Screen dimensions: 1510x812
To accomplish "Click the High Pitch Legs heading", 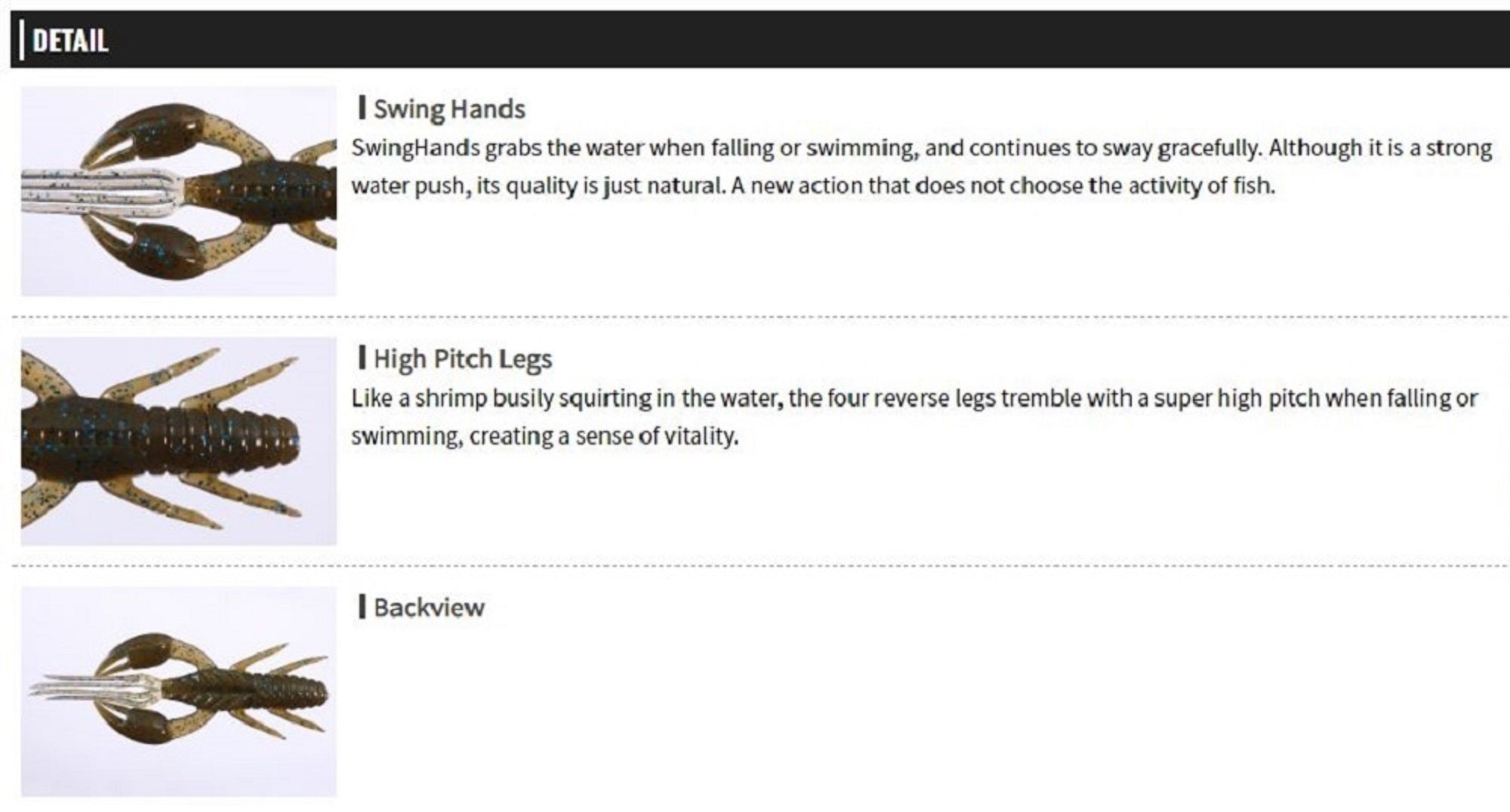I will (x=463, y=359).
